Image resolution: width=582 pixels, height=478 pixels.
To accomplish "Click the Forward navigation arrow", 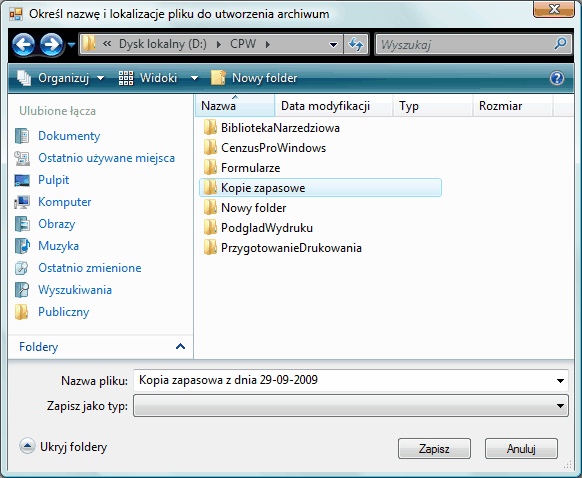I will [51, 45].
